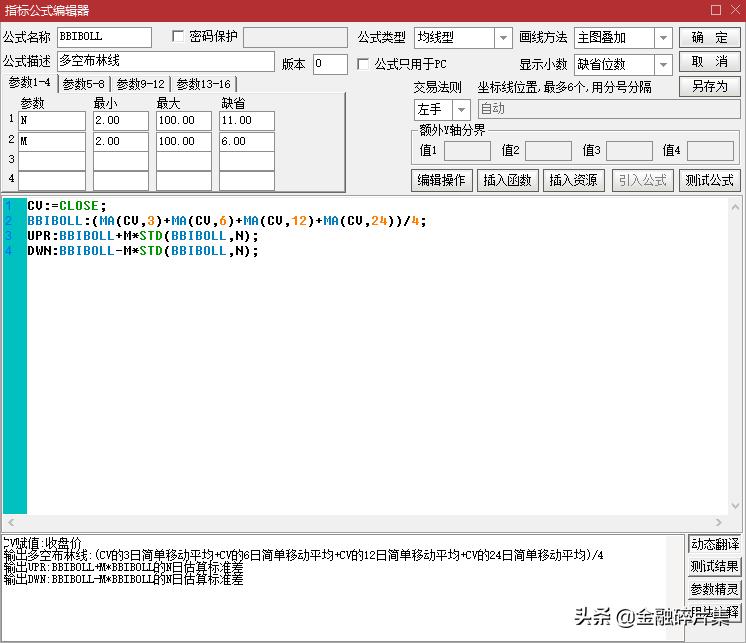Close the formula editor window
This screenshot has width=746, height=643.
point(734,10)
